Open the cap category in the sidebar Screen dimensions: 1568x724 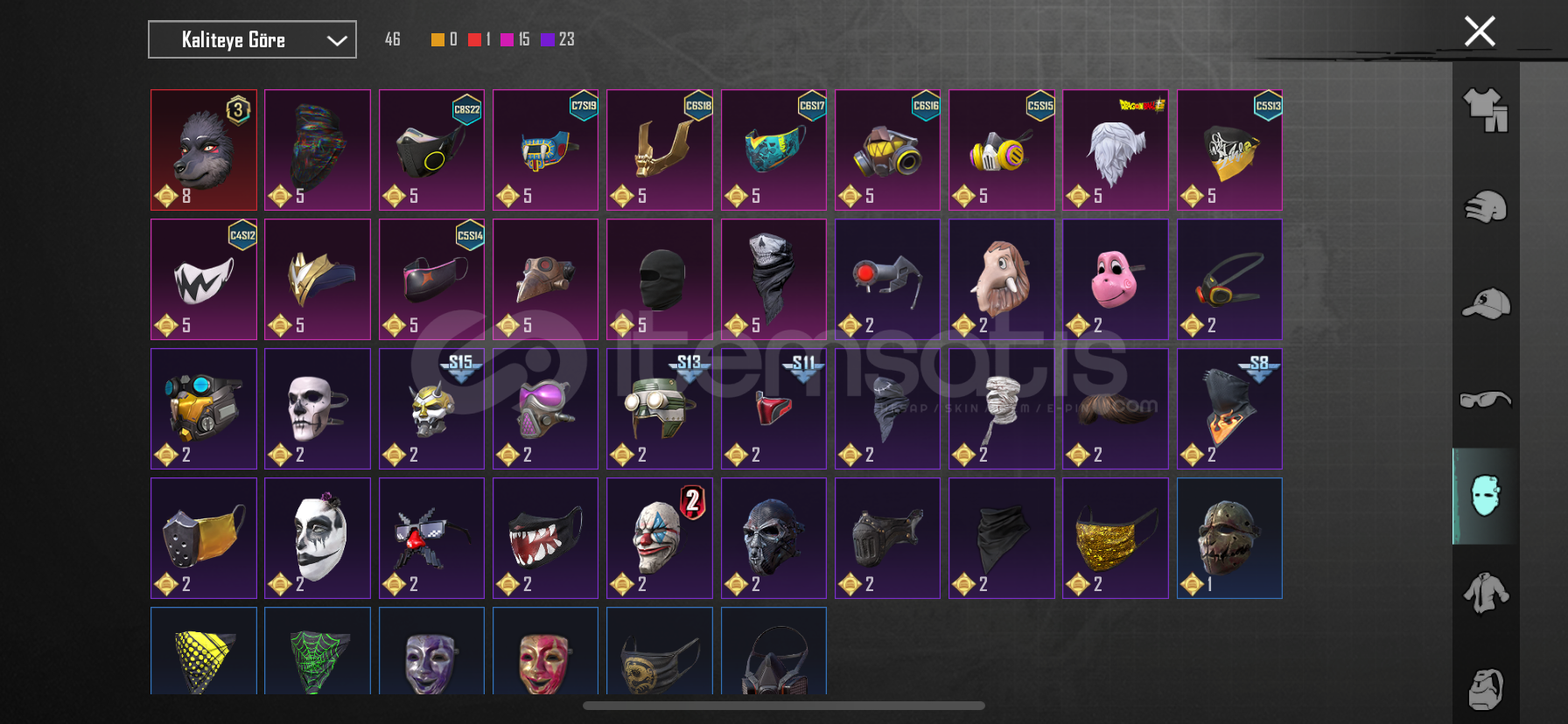1486,303
